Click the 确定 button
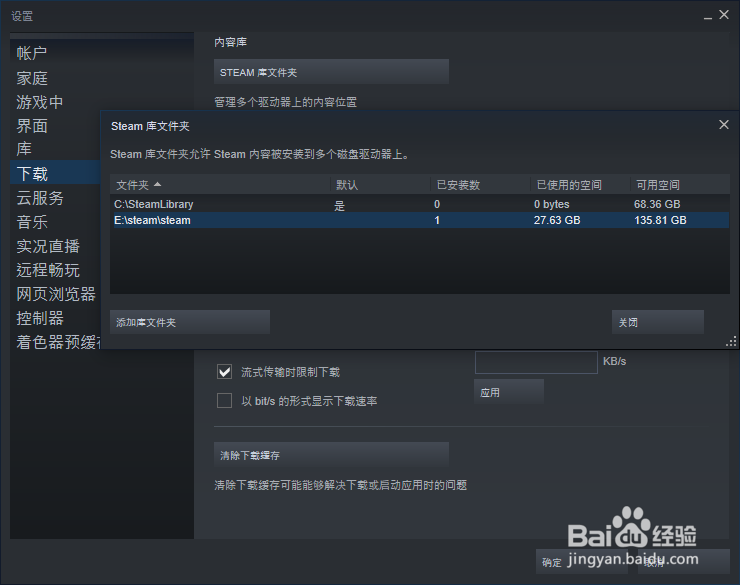 (581, 562)
